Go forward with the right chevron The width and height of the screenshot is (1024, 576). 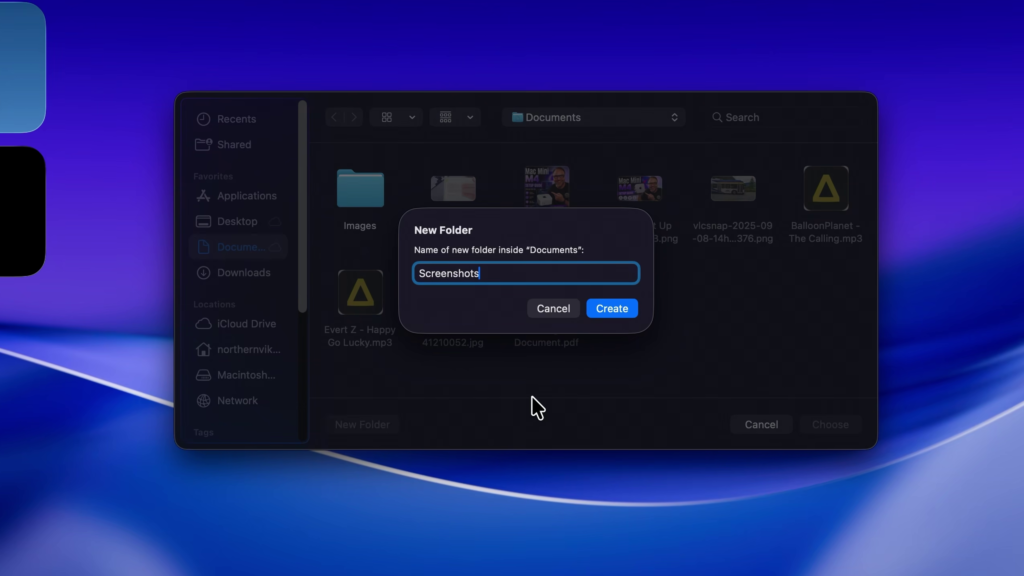[x=353, y=118]
